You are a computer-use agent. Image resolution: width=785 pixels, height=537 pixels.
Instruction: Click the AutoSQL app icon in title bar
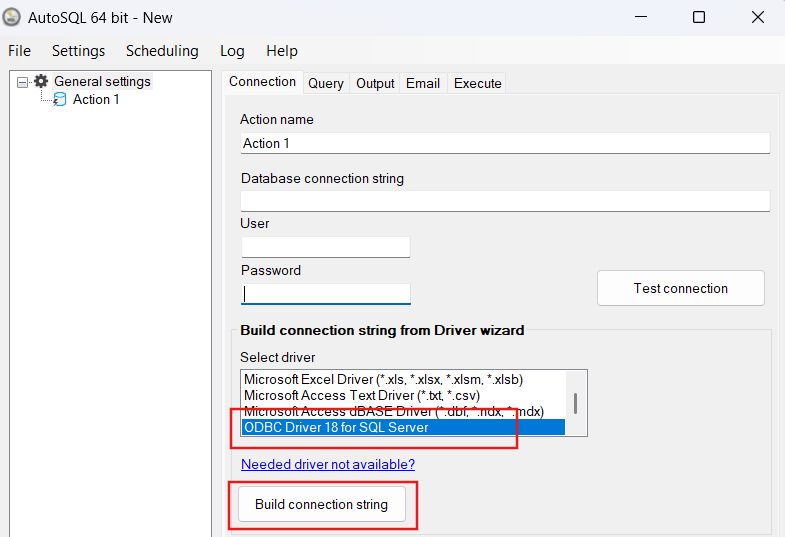tap(12, 17)
